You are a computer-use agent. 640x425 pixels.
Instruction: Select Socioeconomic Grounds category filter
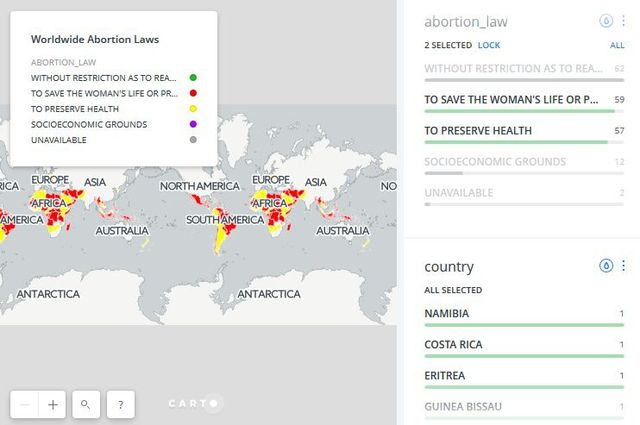(495, 161)
